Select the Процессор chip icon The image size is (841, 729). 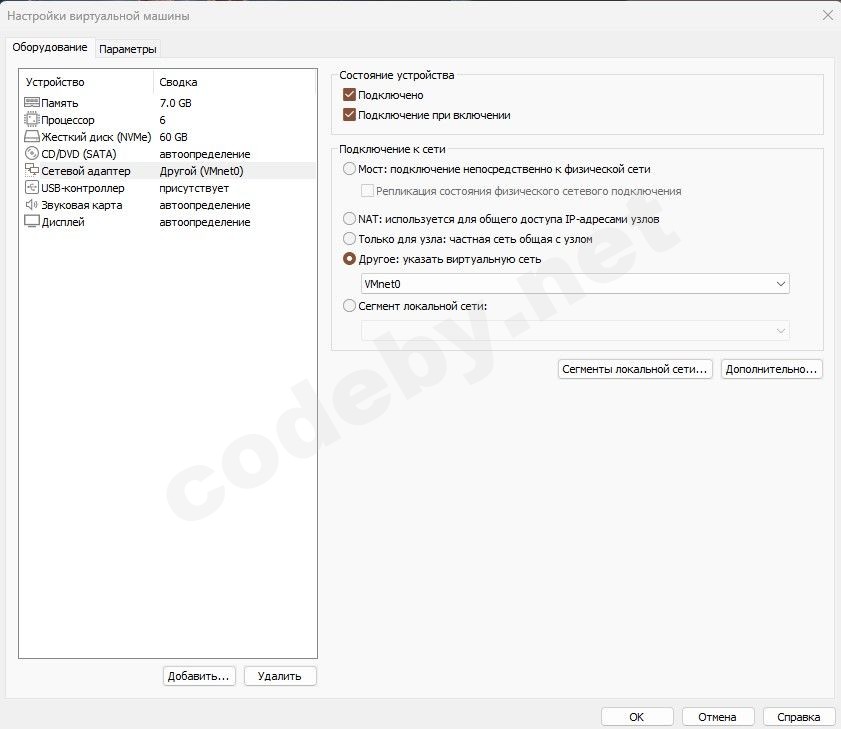coord(32,119)
